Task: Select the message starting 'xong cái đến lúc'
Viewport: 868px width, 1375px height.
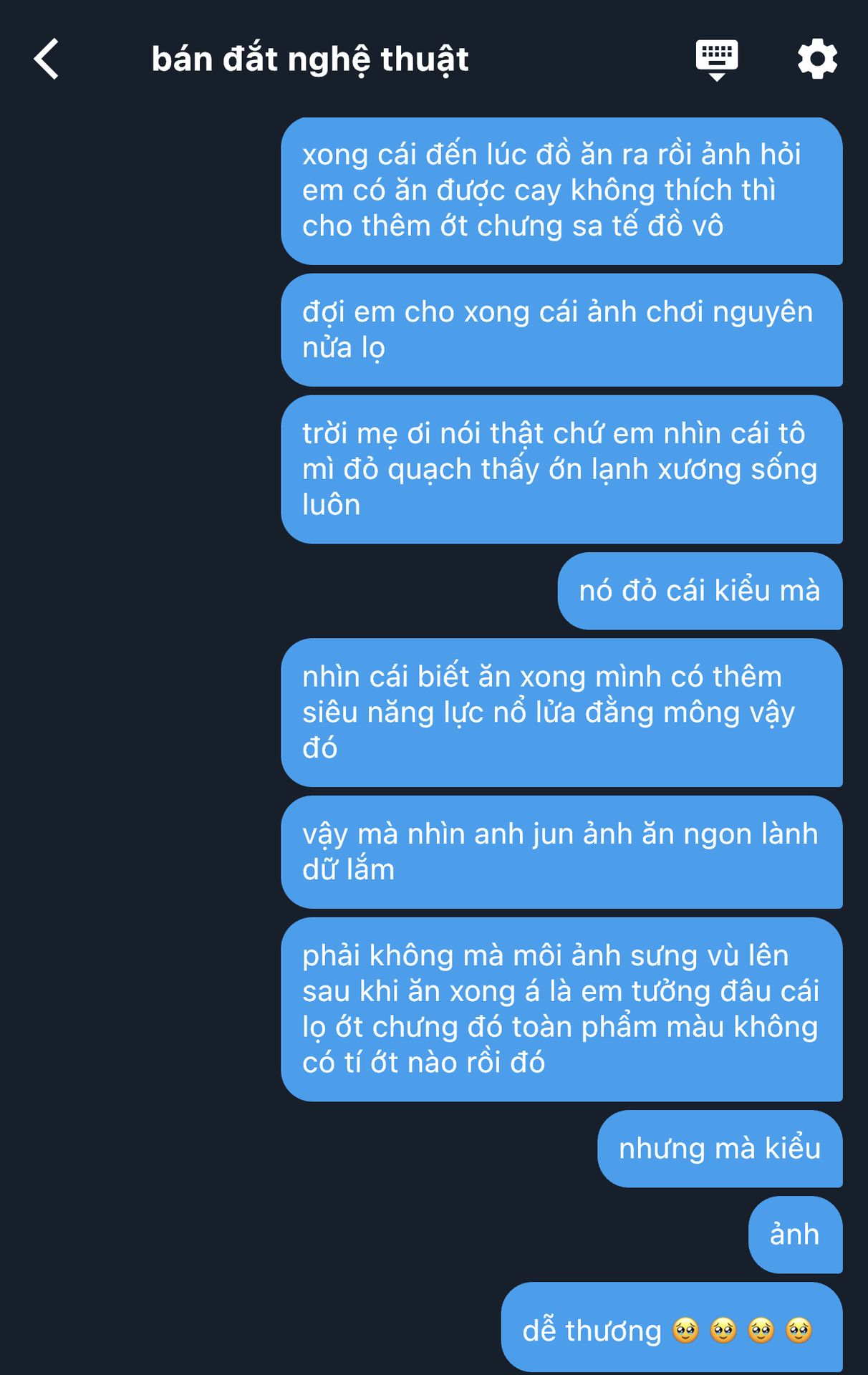Action: tap(561, 190)
